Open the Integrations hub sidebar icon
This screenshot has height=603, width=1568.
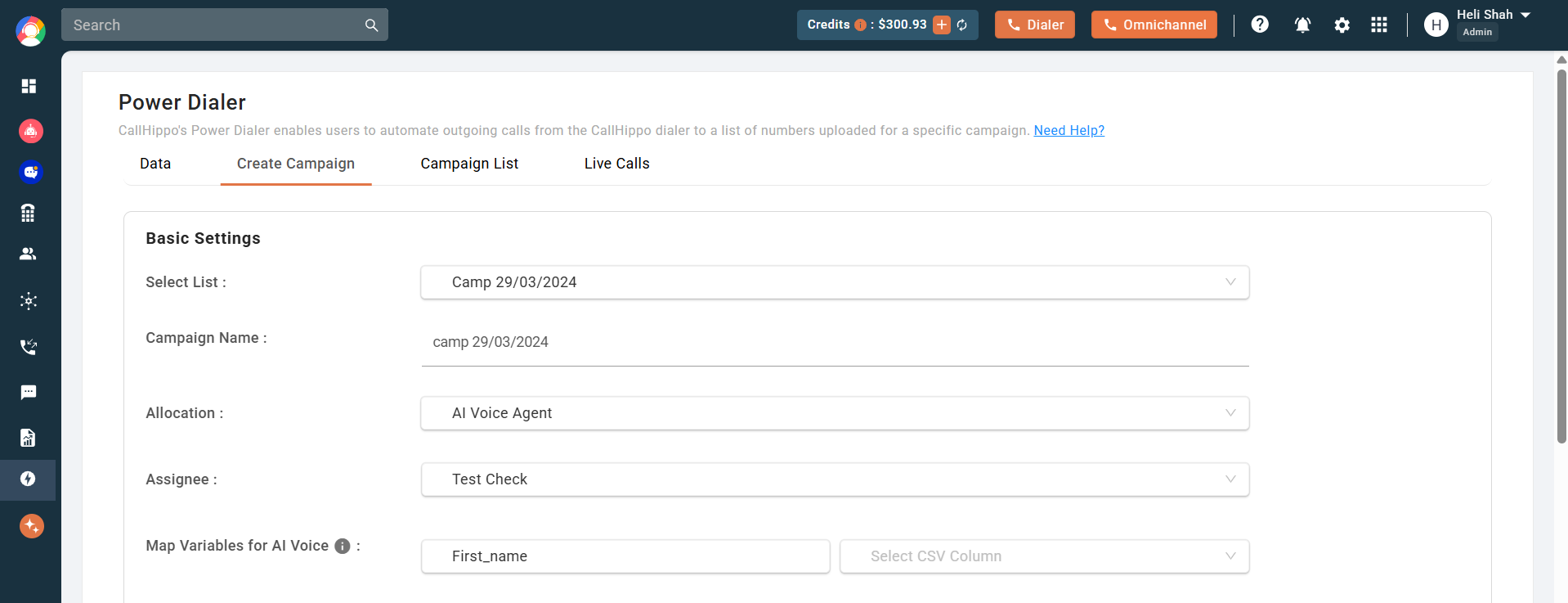[29, 301]
